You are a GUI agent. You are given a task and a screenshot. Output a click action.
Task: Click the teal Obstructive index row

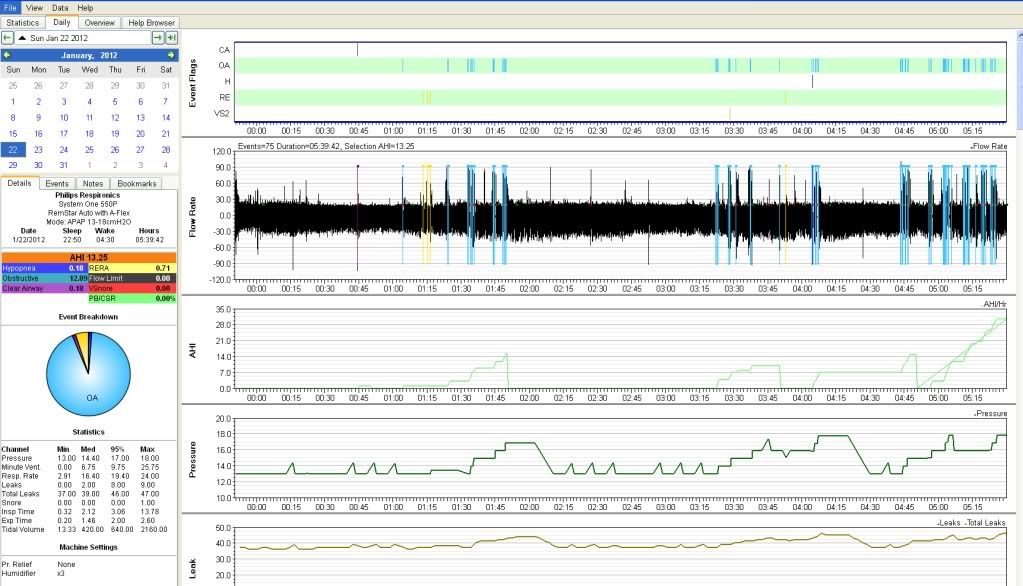click(x=44, y=278)
